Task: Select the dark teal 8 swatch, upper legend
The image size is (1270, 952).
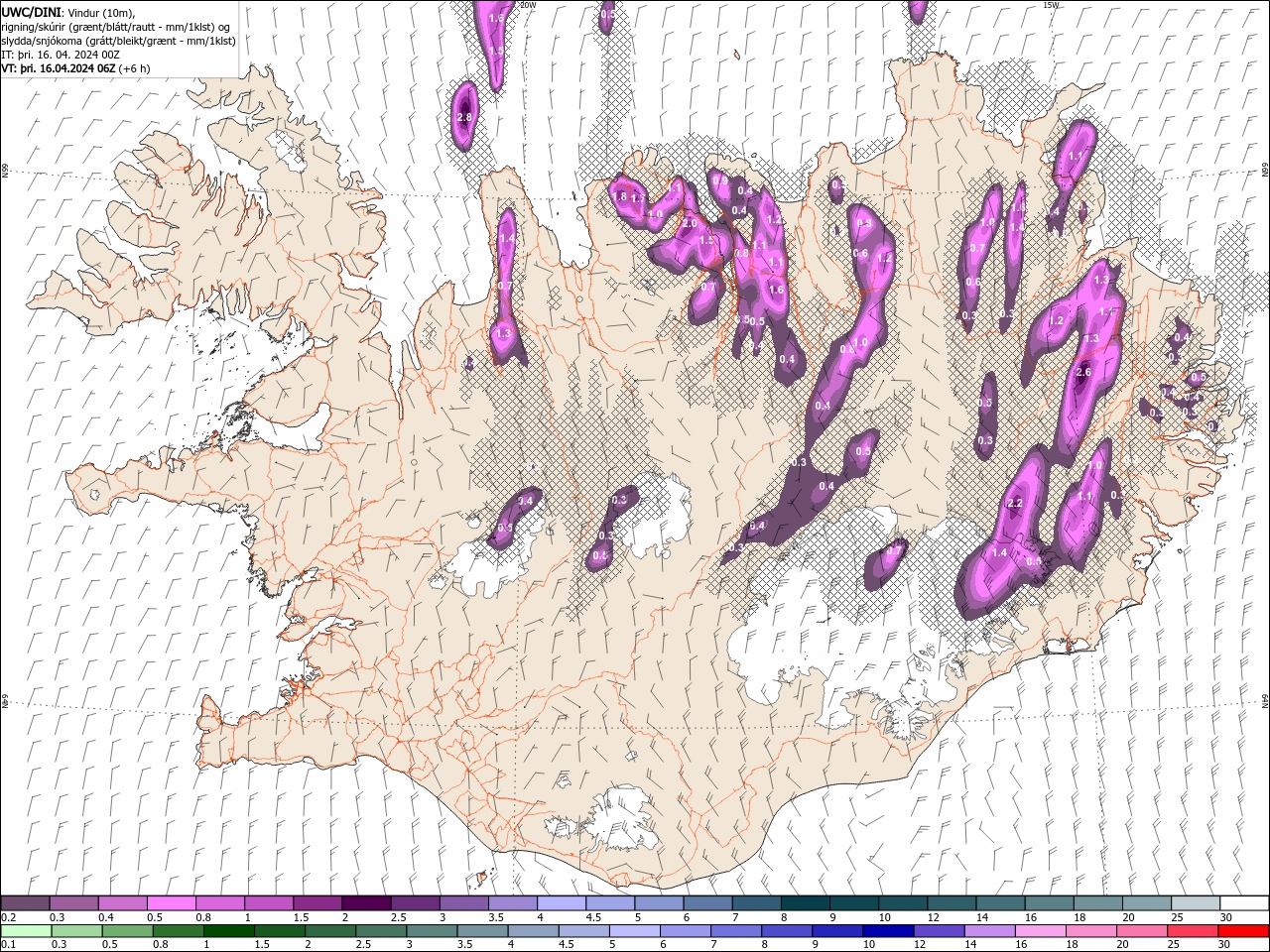Action: (x=805, y=903)
